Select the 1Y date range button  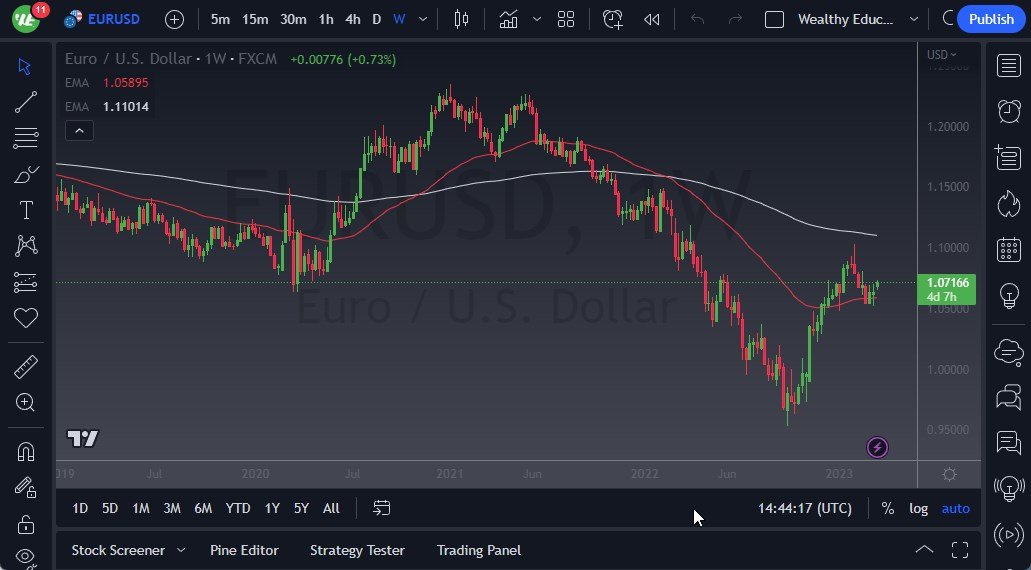(x=272, y=508)
